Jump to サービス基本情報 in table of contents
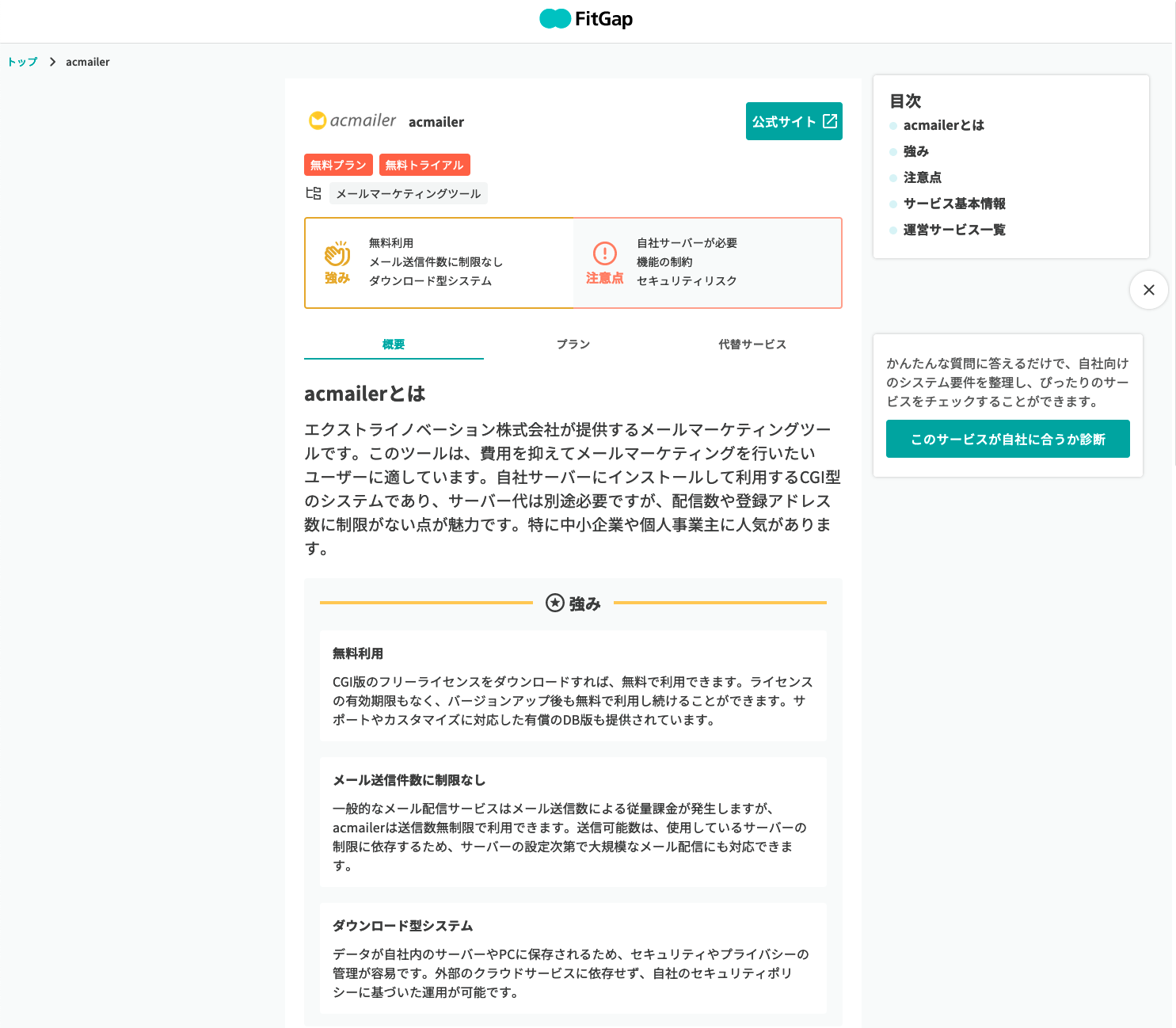The width and height of the screenshot is (1176, 1028). (954, 204)
